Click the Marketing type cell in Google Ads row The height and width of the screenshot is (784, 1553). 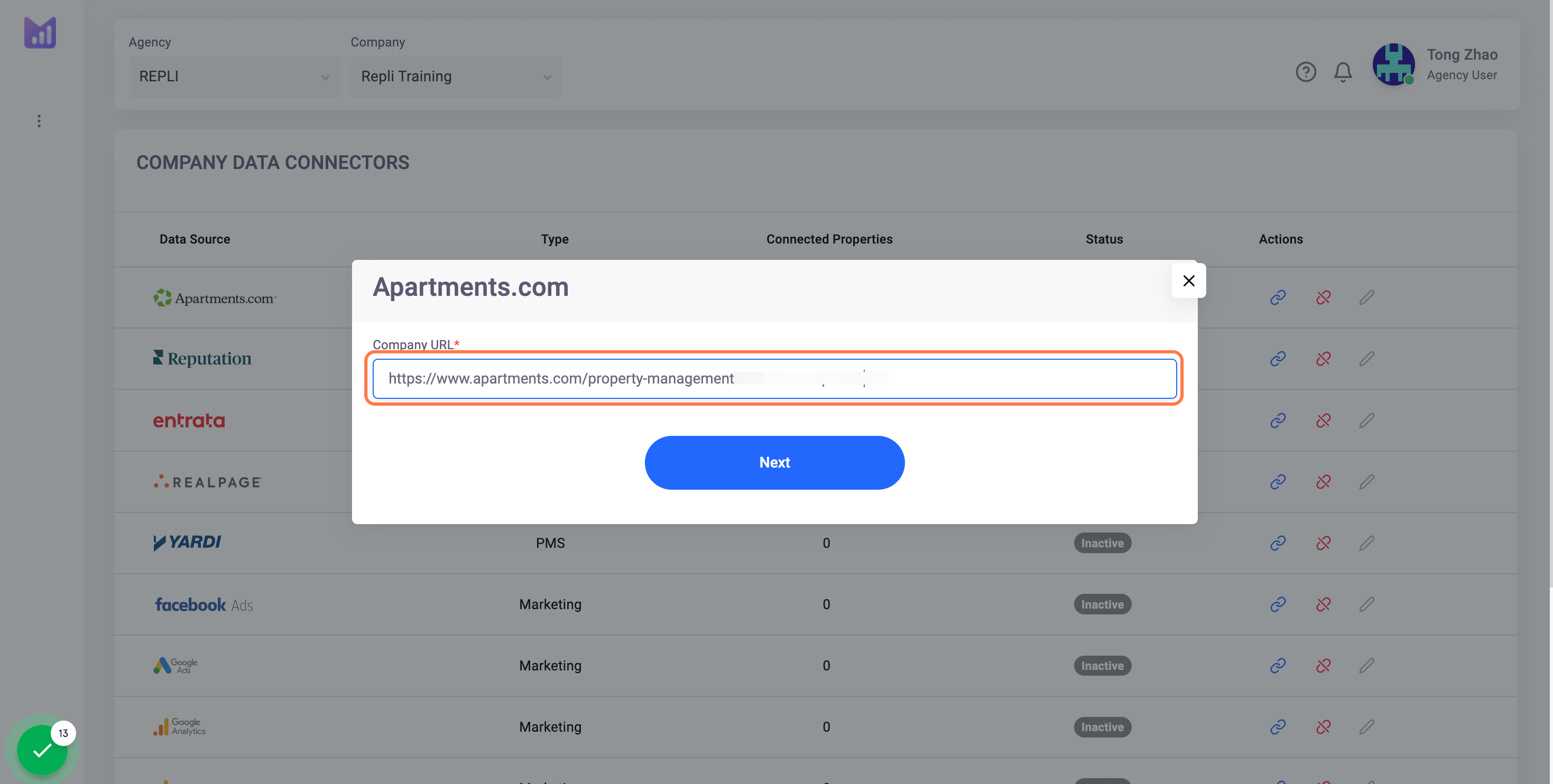click(550, 666)
